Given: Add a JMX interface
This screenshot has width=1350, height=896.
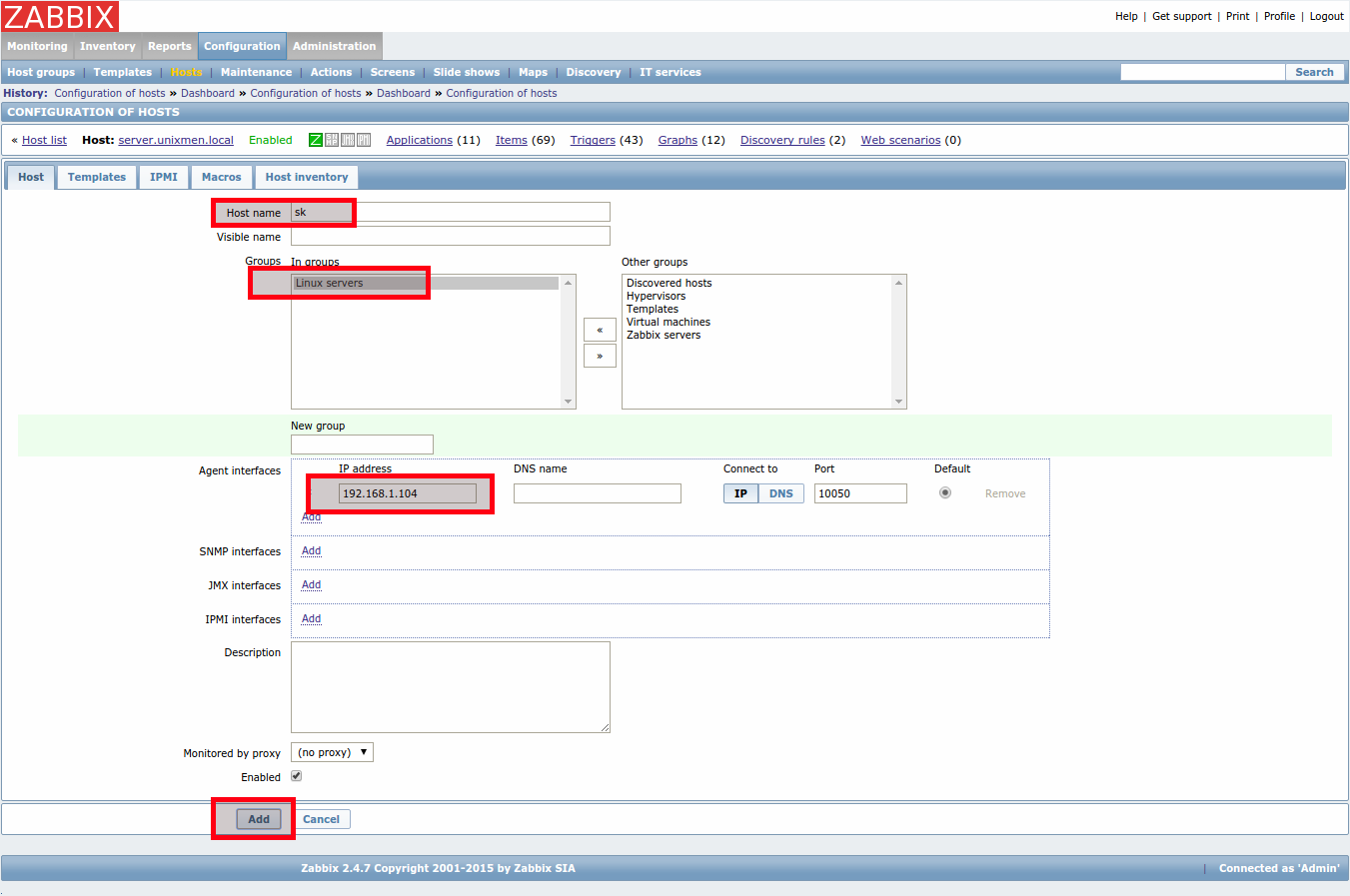Looking at the screenshot, I should [312, 585].
